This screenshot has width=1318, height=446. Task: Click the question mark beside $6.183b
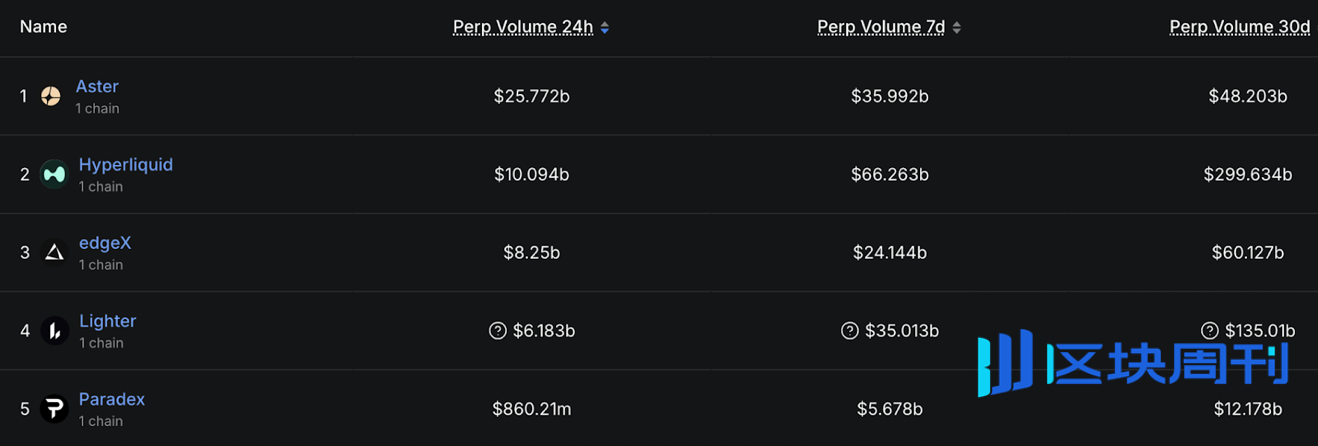tap(498, 330)
